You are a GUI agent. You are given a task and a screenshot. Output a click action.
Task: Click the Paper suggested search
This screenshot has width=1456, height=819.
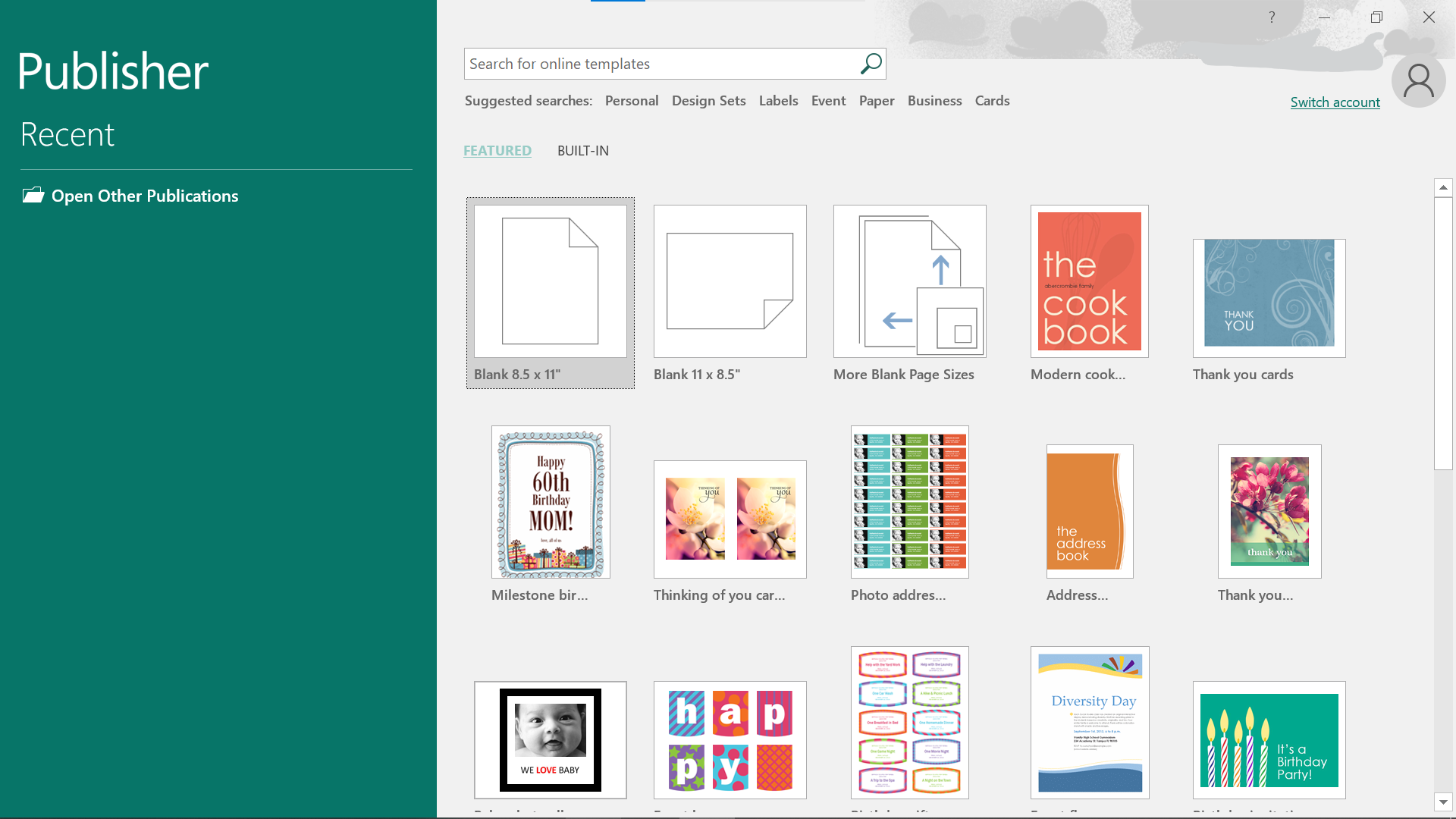click(877, 101)
